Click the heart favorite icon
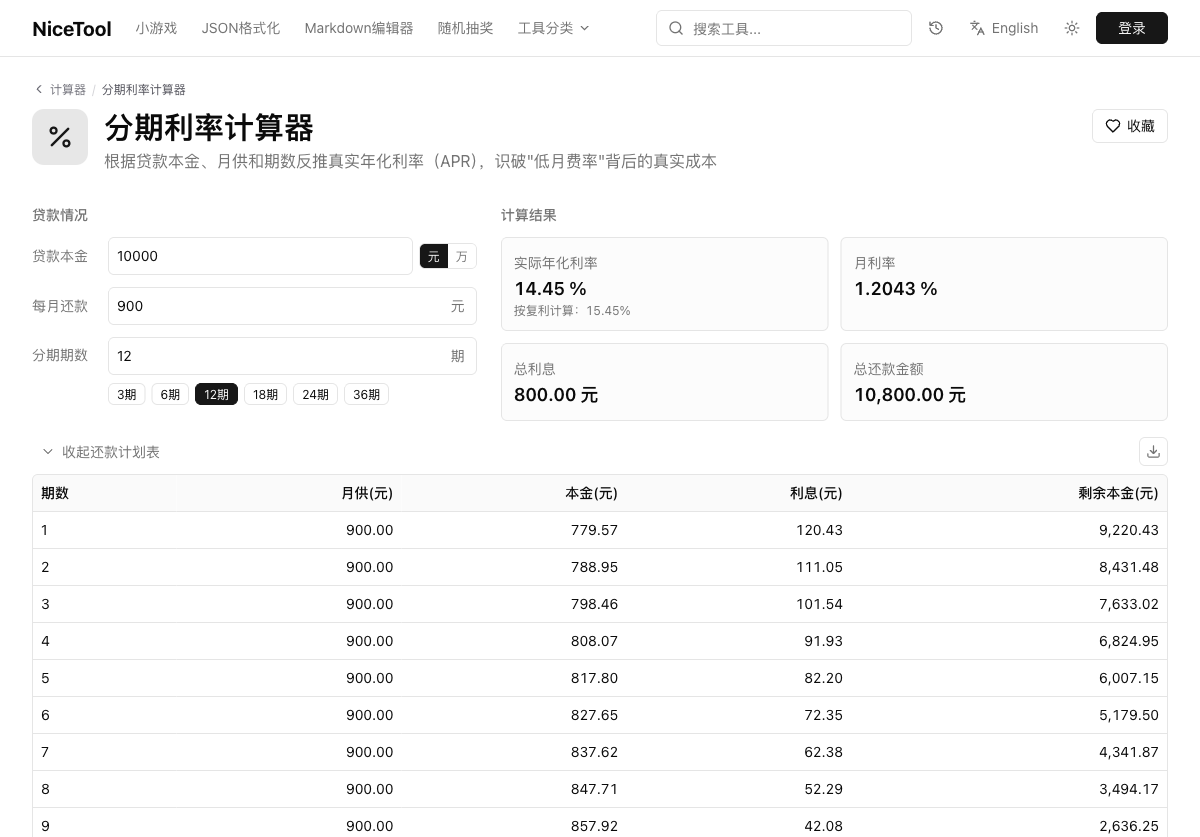The width and height of the screenshot is (1200, 837). pos(1113,126)
